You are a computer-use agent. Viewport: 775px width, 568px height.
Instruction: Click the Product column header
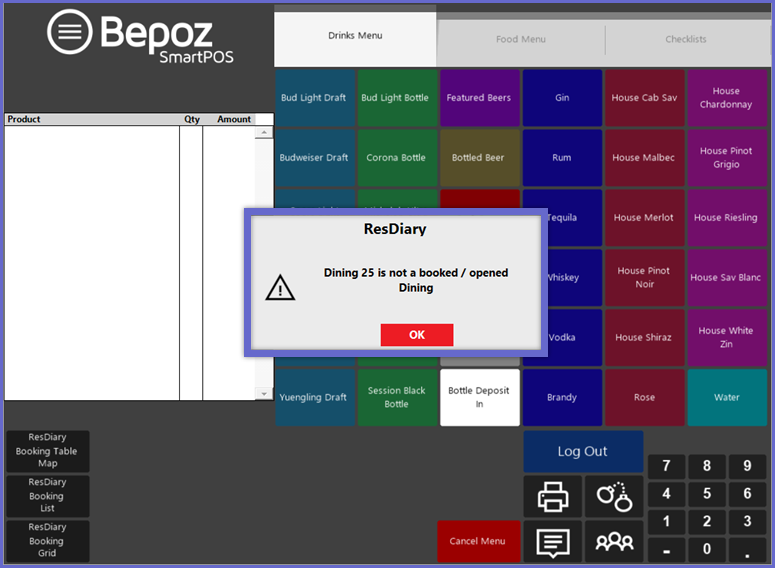coord(92,119)
